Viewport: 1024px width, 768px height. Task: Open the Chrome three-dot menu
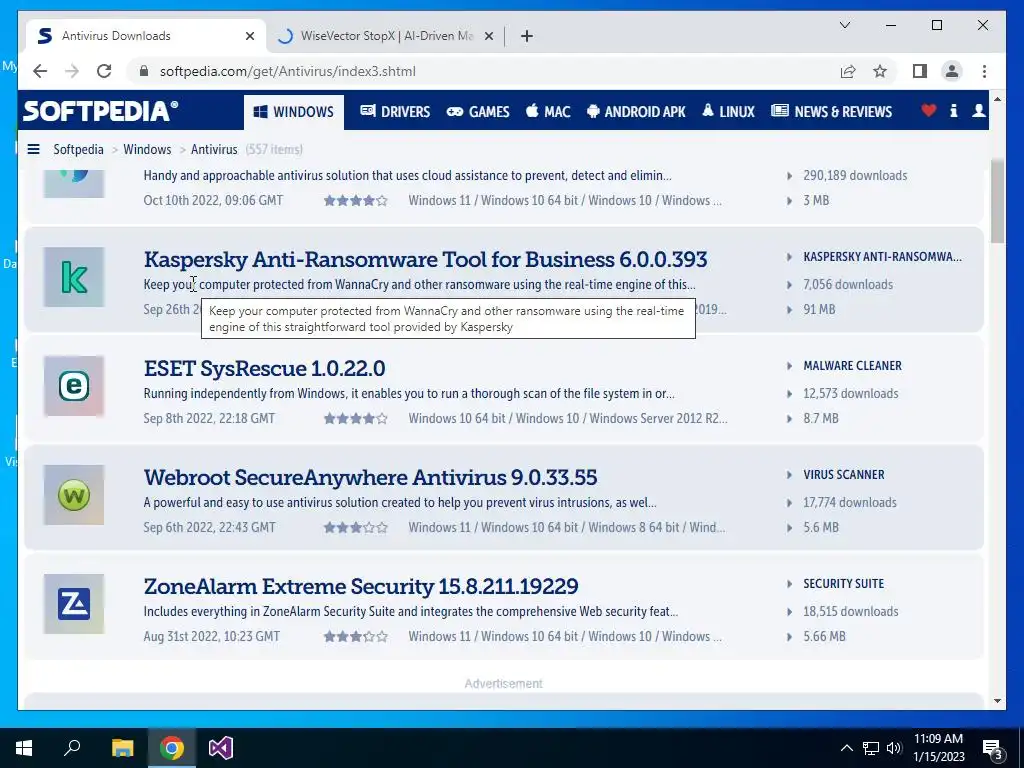984,71
